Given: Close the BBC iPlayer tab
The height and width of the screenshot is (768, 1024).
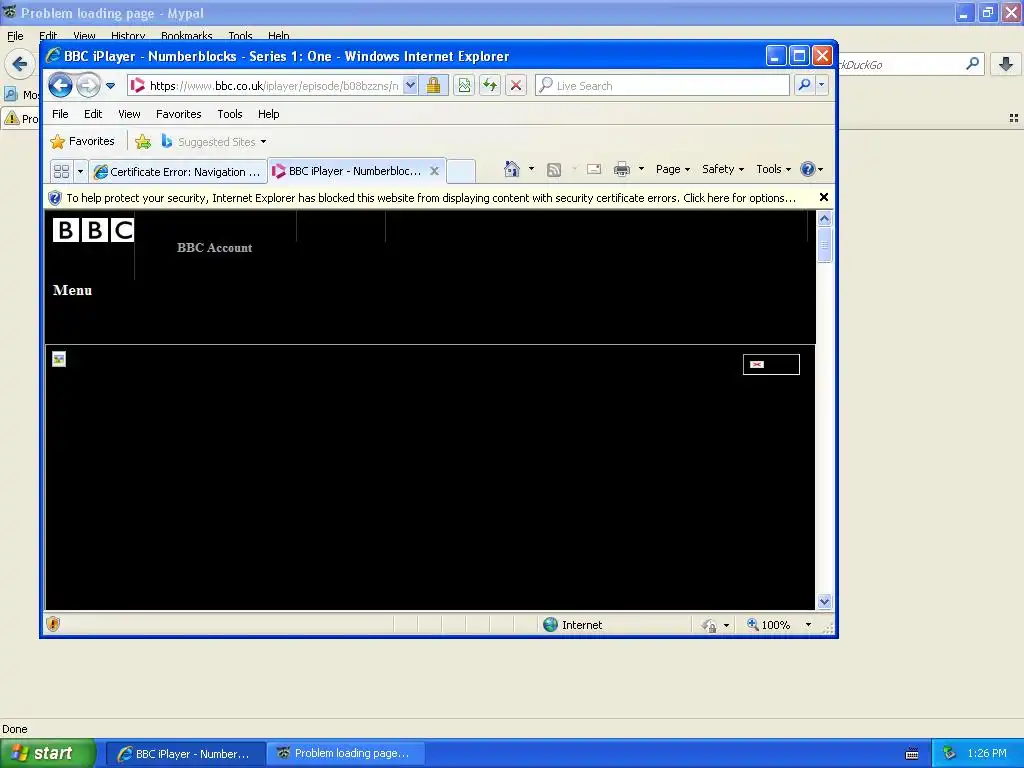Looking at the screenshot, I should pos(434,171).
